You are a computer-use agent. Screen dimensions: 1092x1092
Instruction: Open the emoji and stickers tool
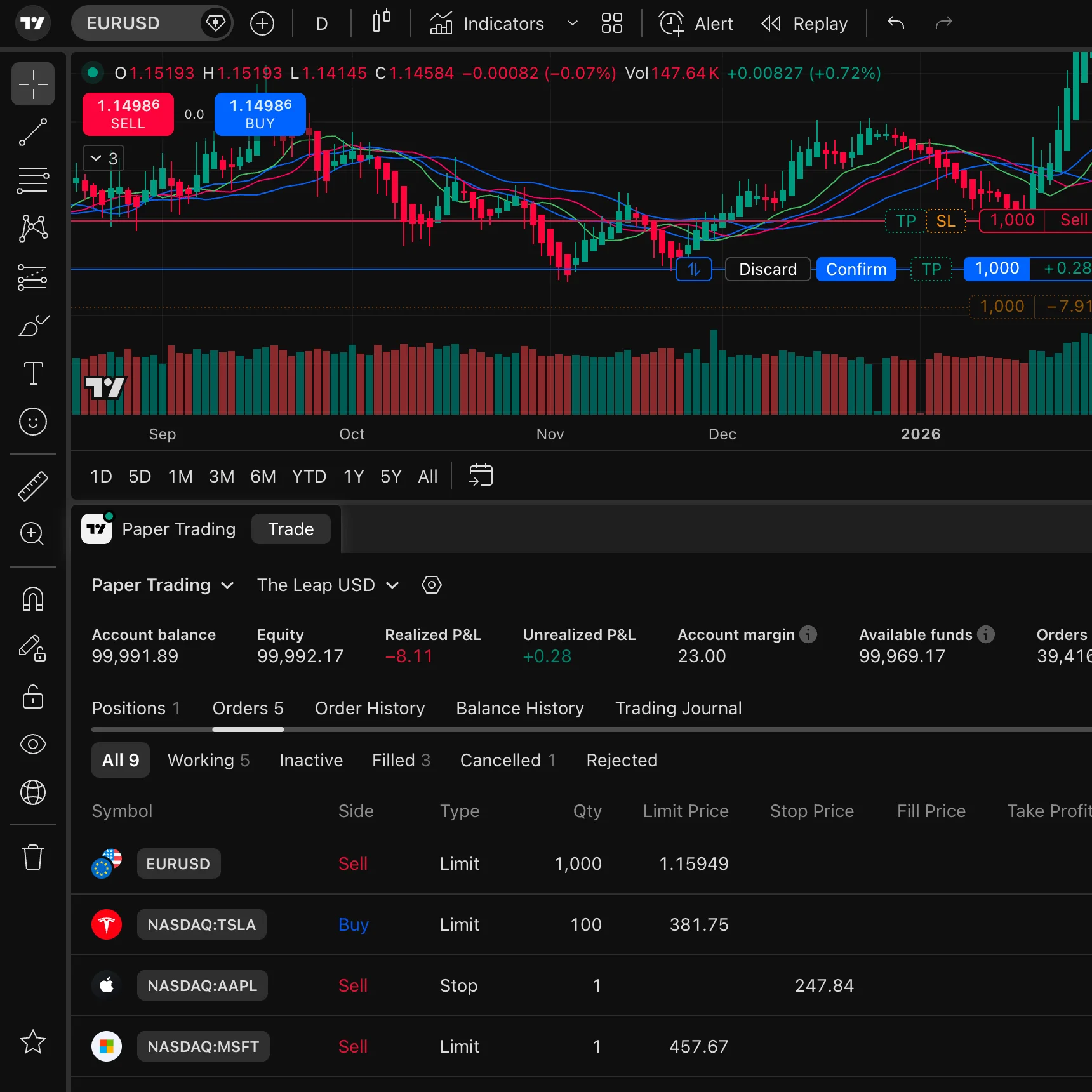point(33,422)
